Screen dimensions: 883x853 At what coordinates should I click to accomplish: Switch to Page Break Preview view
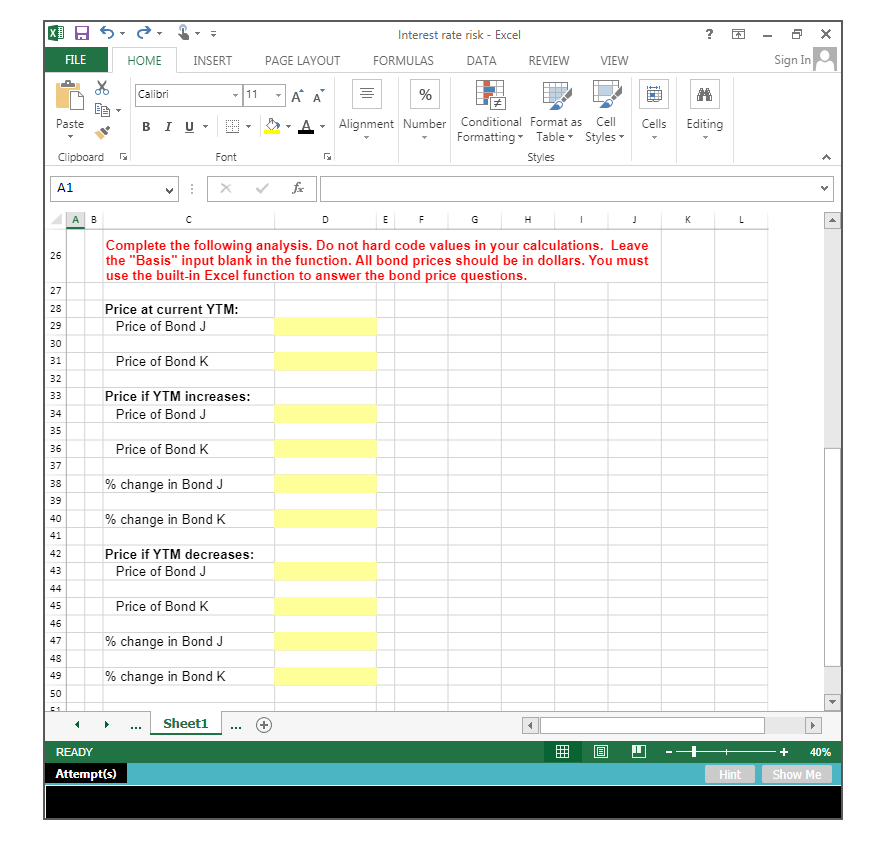pyautogui.click(x=638, y=751)
